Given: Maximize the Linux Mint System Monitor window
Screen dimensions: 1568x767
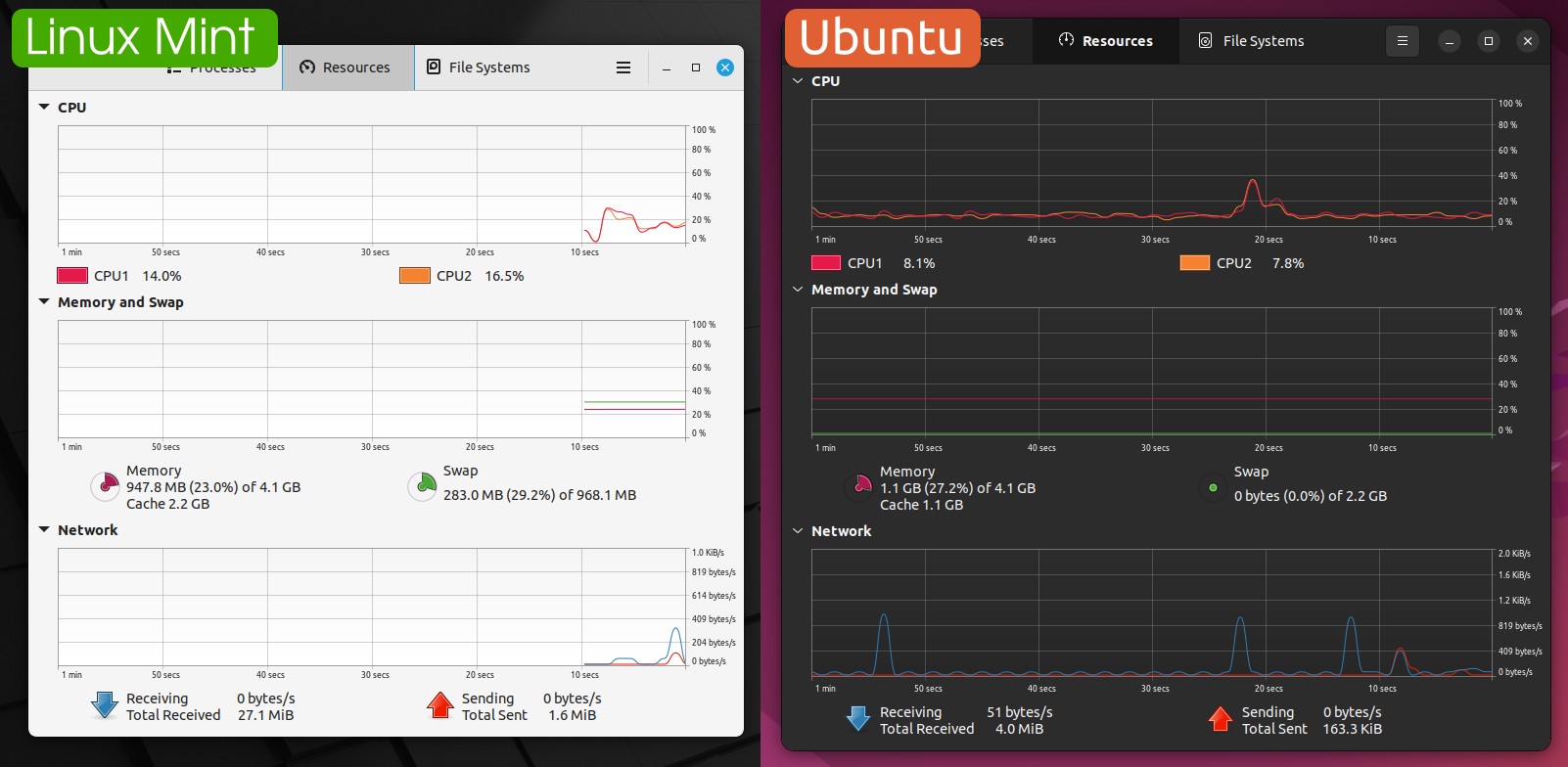Looking at the screenshot, I should pos(696,68).
